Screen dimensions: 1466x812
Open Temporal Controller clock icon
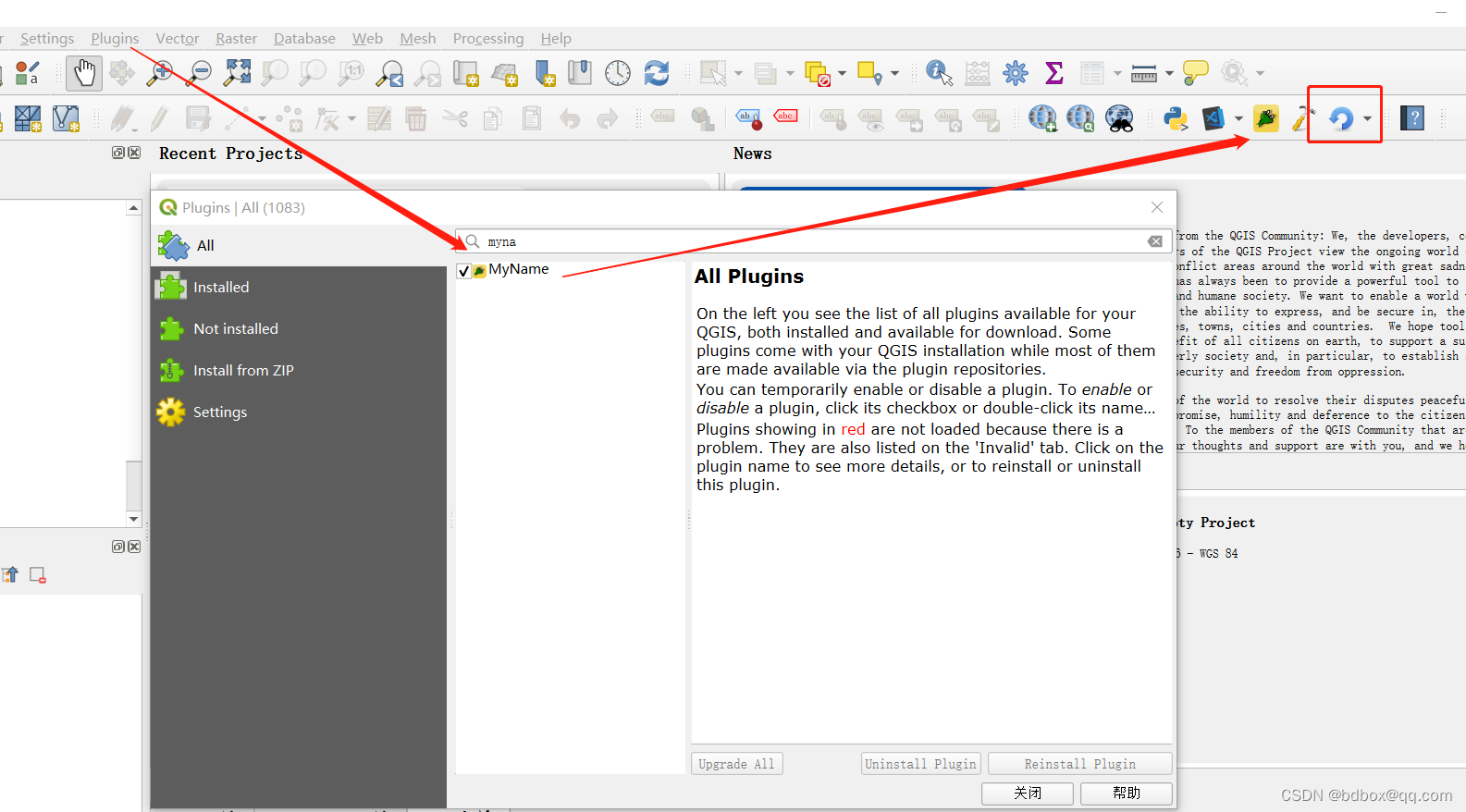coord(618,73)
